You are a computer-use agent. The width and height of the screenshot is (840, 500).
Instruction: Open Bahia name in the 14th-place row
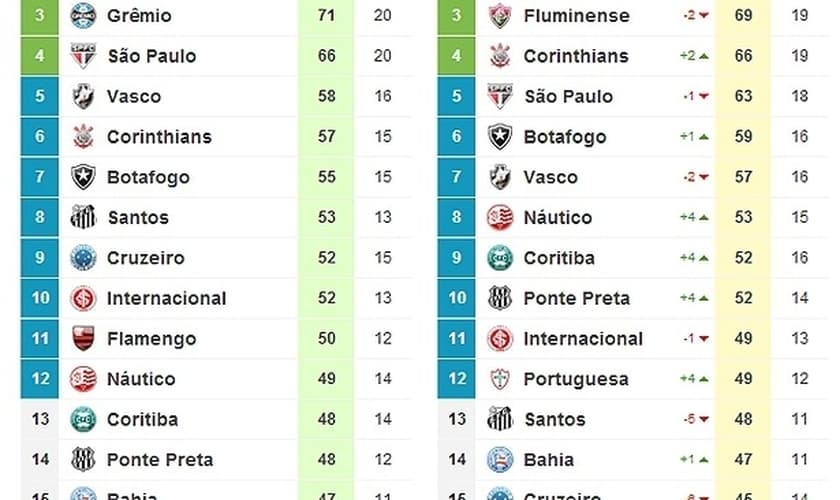click(548, 460)
